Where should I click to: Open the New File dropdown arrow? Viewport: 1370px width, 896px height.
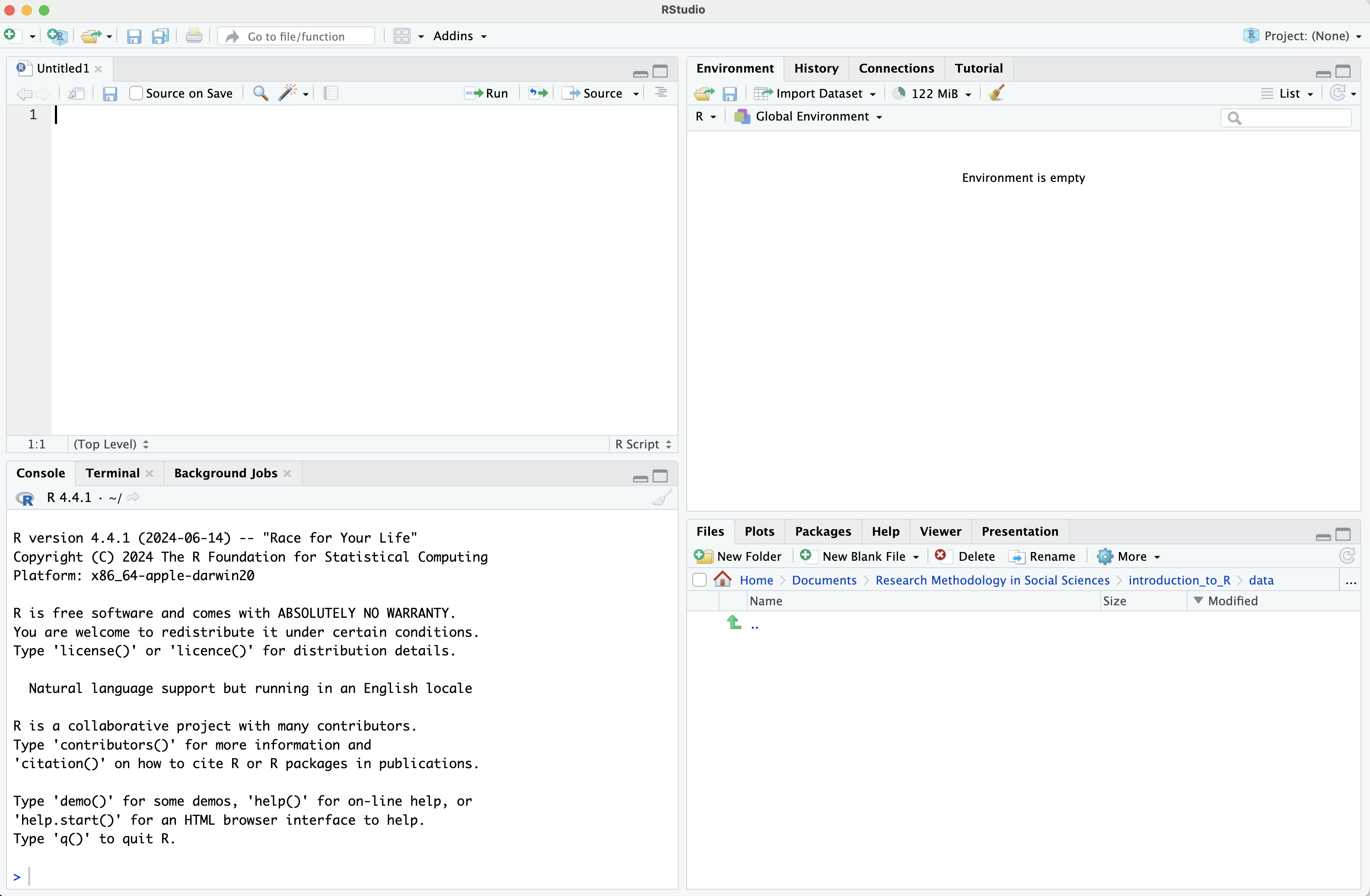click(32, 37)
